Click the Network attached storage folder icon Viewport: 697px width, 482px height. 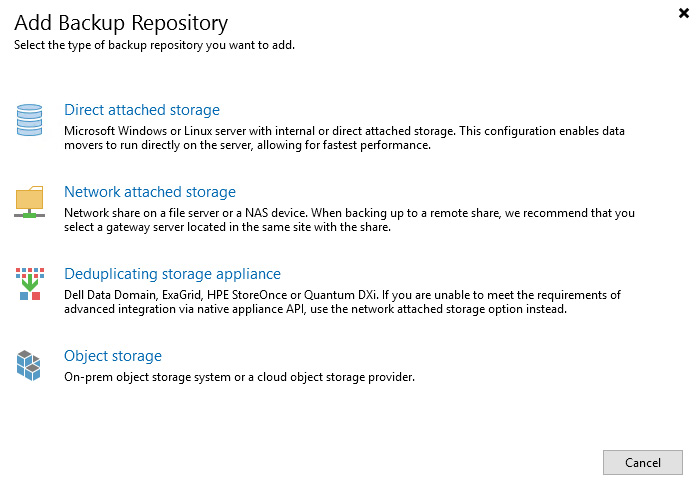coord(29,202)
